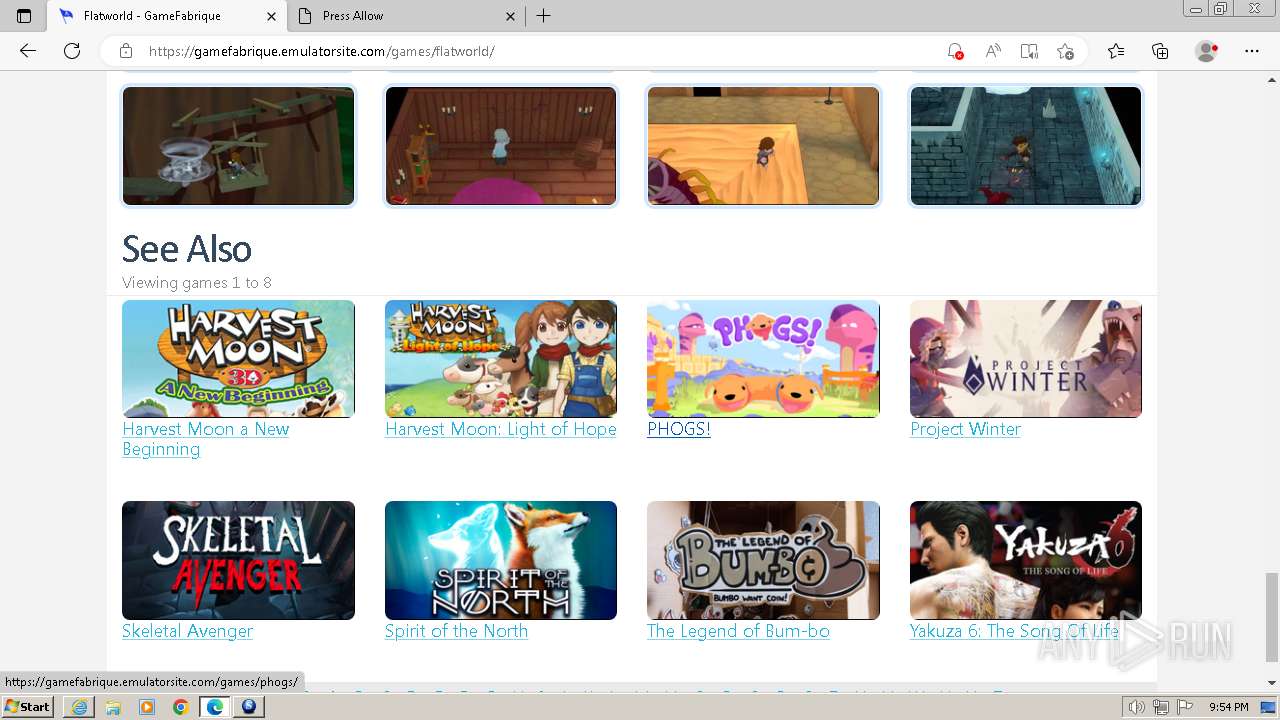Open Yakuza 6: The Song Of Life link
The image size is (1280, 720).
1014,631
